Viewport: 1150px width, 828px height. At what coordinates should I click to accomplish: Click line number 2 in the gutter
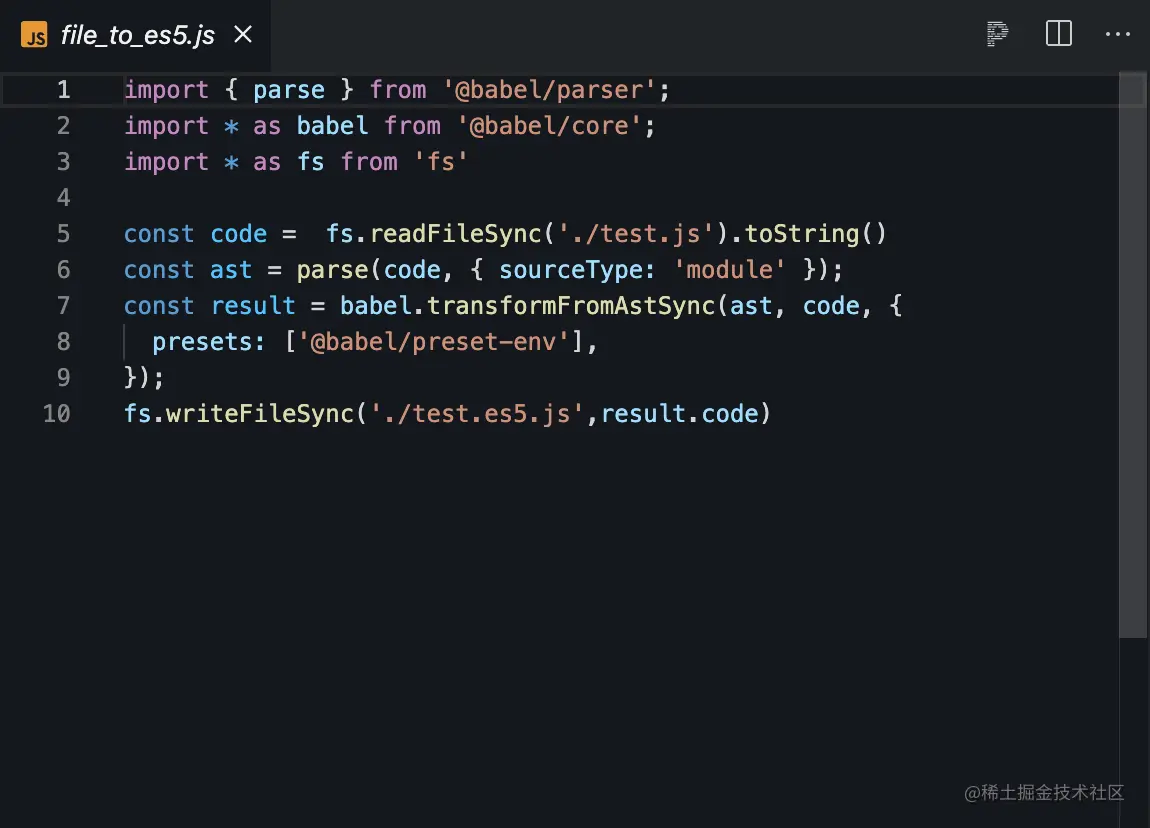(x=64, y=125)
